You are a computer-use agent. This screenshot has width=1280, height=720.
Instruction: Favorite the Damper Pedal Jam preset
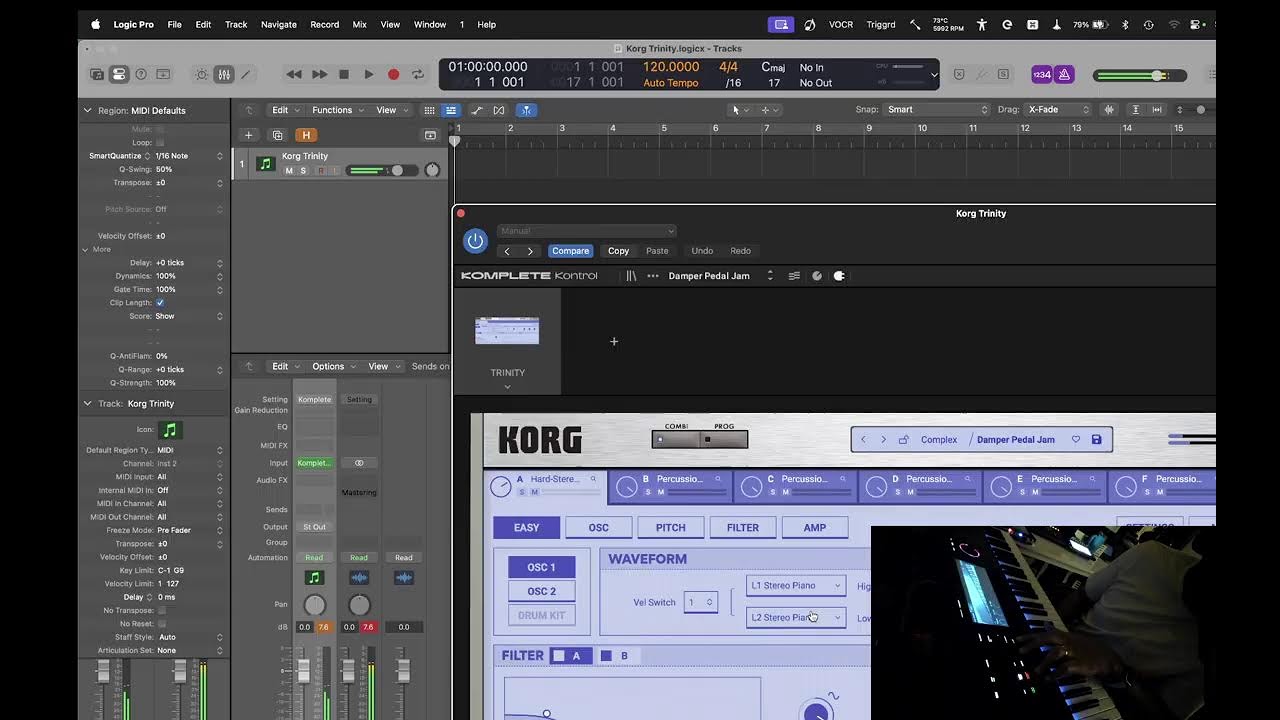(1076, 440)
